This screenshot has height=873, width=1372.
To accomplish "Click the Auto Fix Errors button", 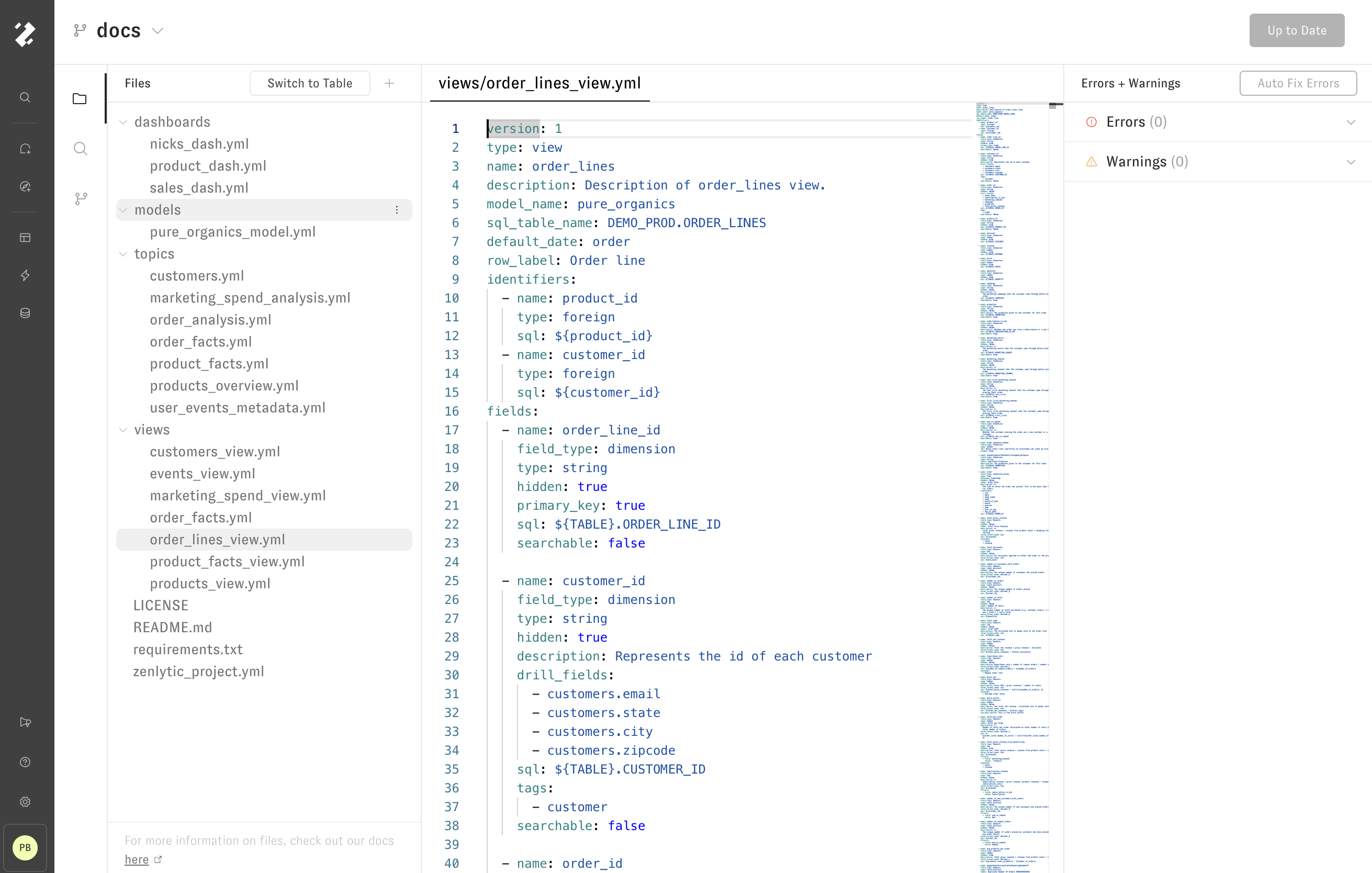I will tap(1297, 83).
